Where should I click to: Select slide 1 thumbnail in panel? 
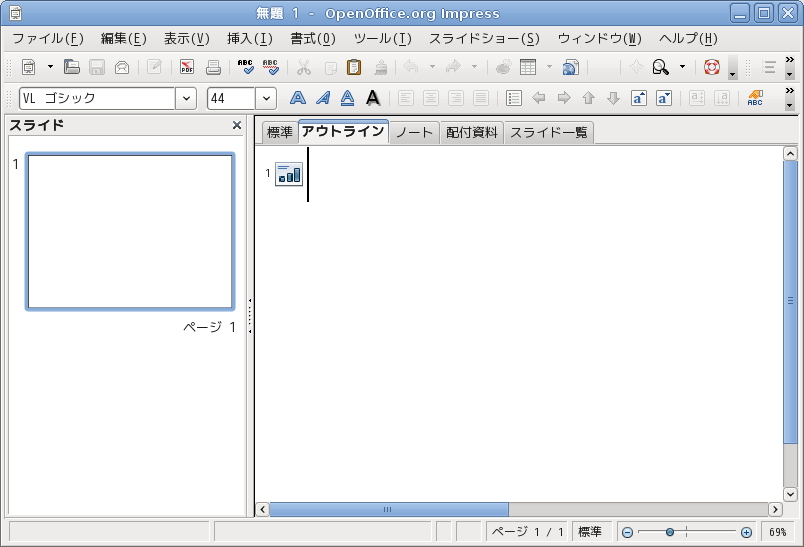click(130, 231)
